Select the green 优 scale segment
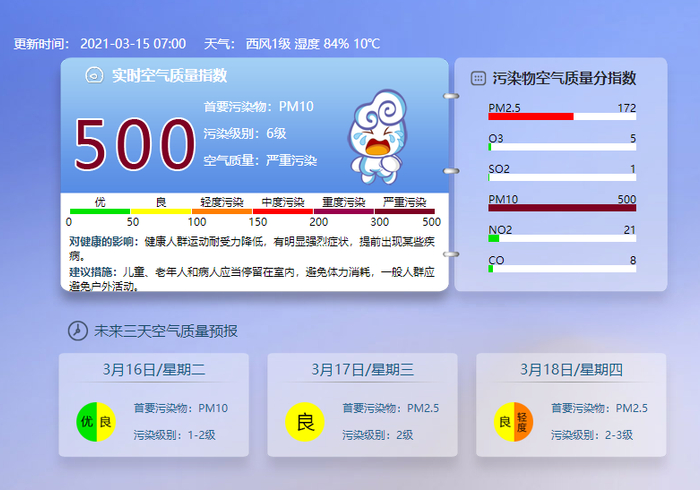 point(100,211)
